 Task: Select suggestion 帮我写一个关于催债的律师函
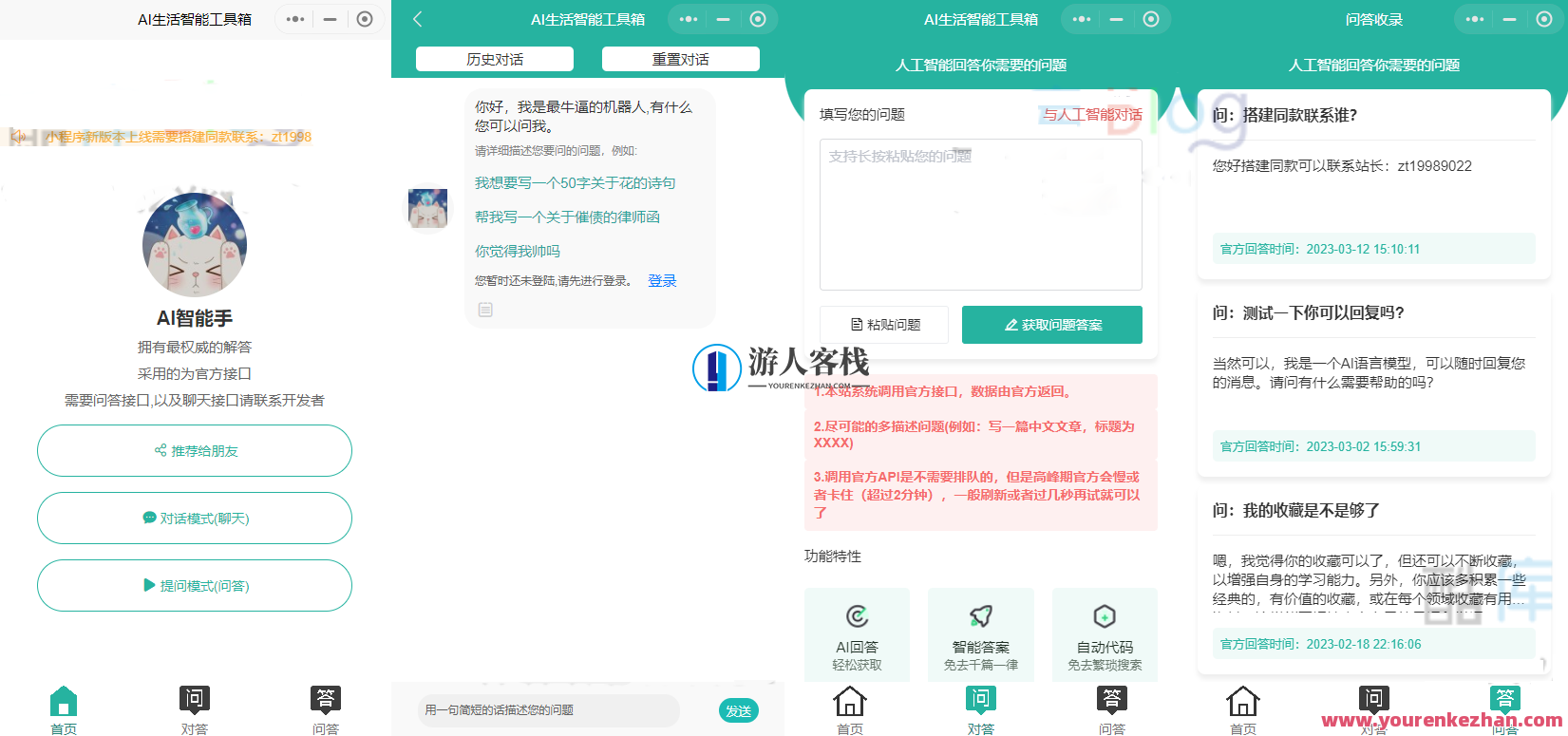click(567, 217)
